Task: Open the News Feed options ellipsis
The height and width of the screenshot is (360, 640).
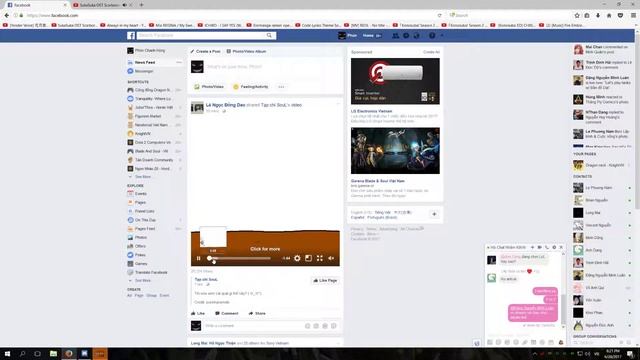Action: [x=179, y=62]
